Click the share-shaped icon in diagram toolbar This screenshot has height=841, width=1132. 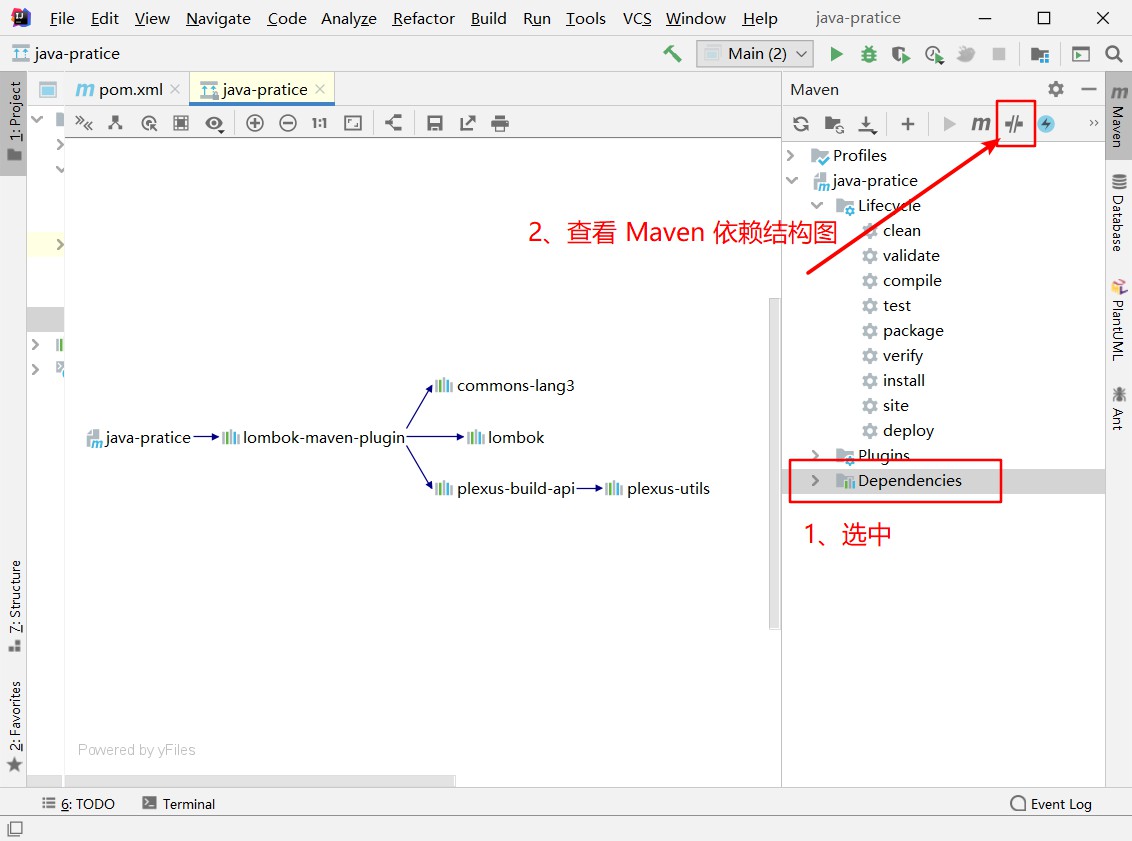tap(393, 123)
